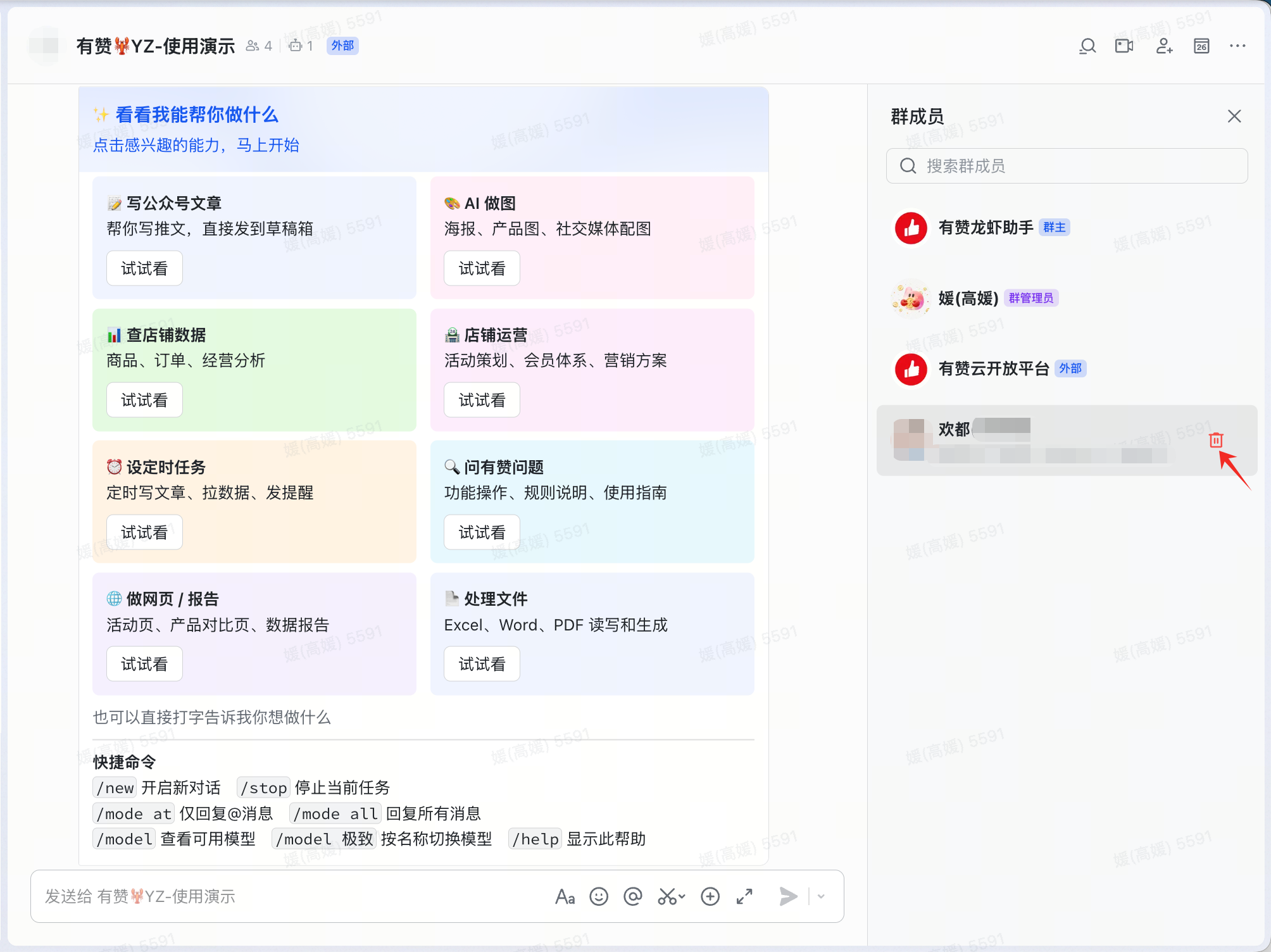This screenshot has width=1271, height=952.
Task: Toggle text formatting Aa icon
Action: 565,896
